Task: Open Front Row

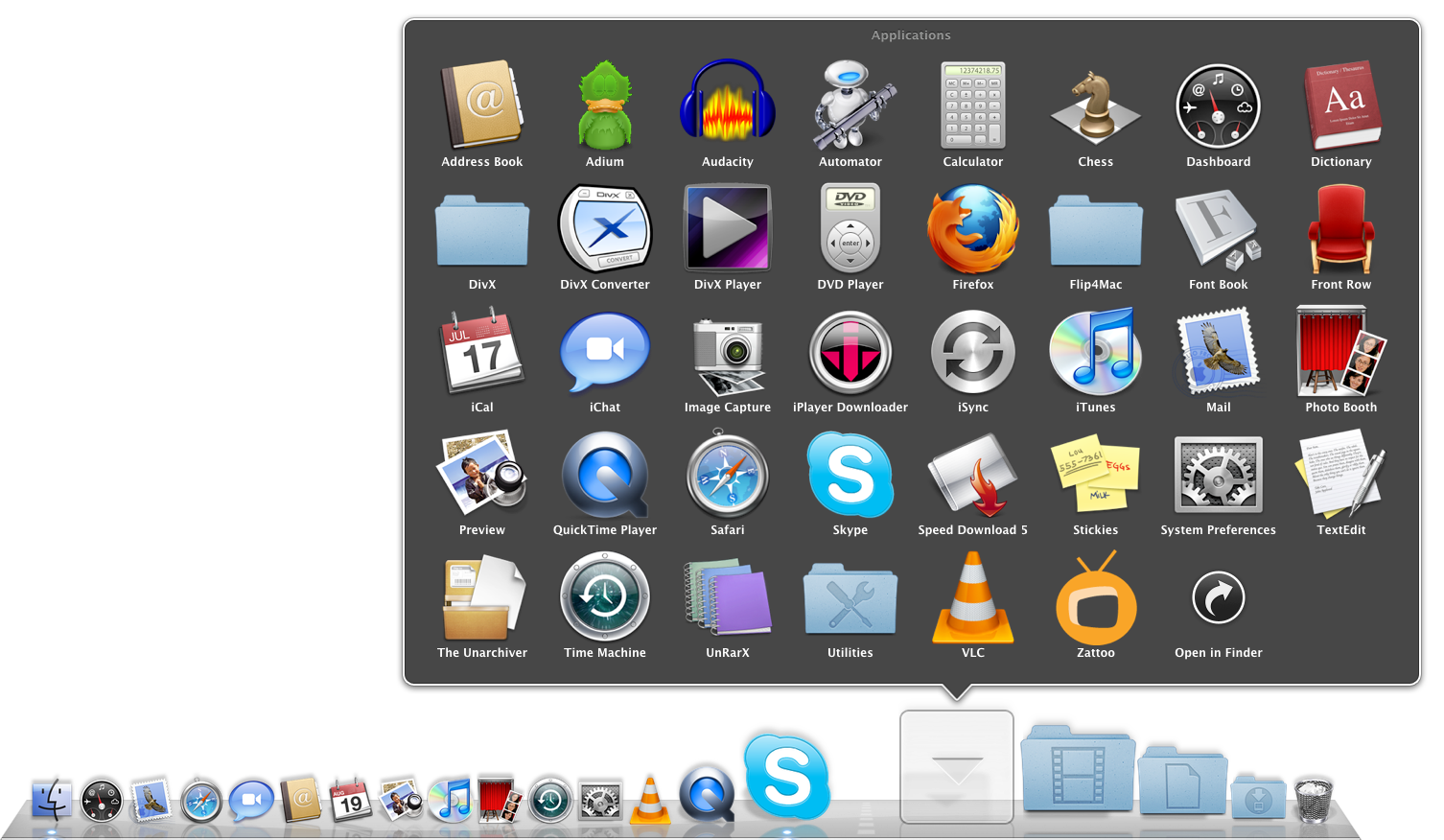Action: click(1341, 228)
